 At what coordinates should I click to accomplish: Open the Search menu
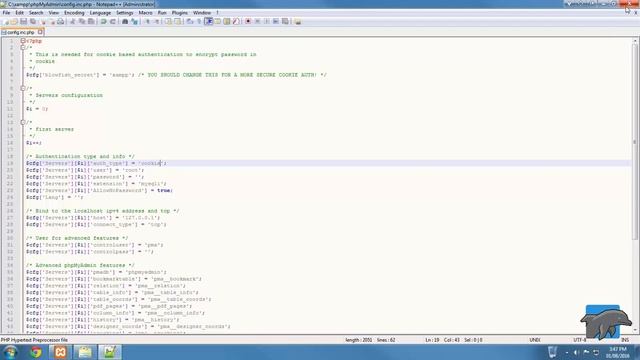[x=36, y=13]
